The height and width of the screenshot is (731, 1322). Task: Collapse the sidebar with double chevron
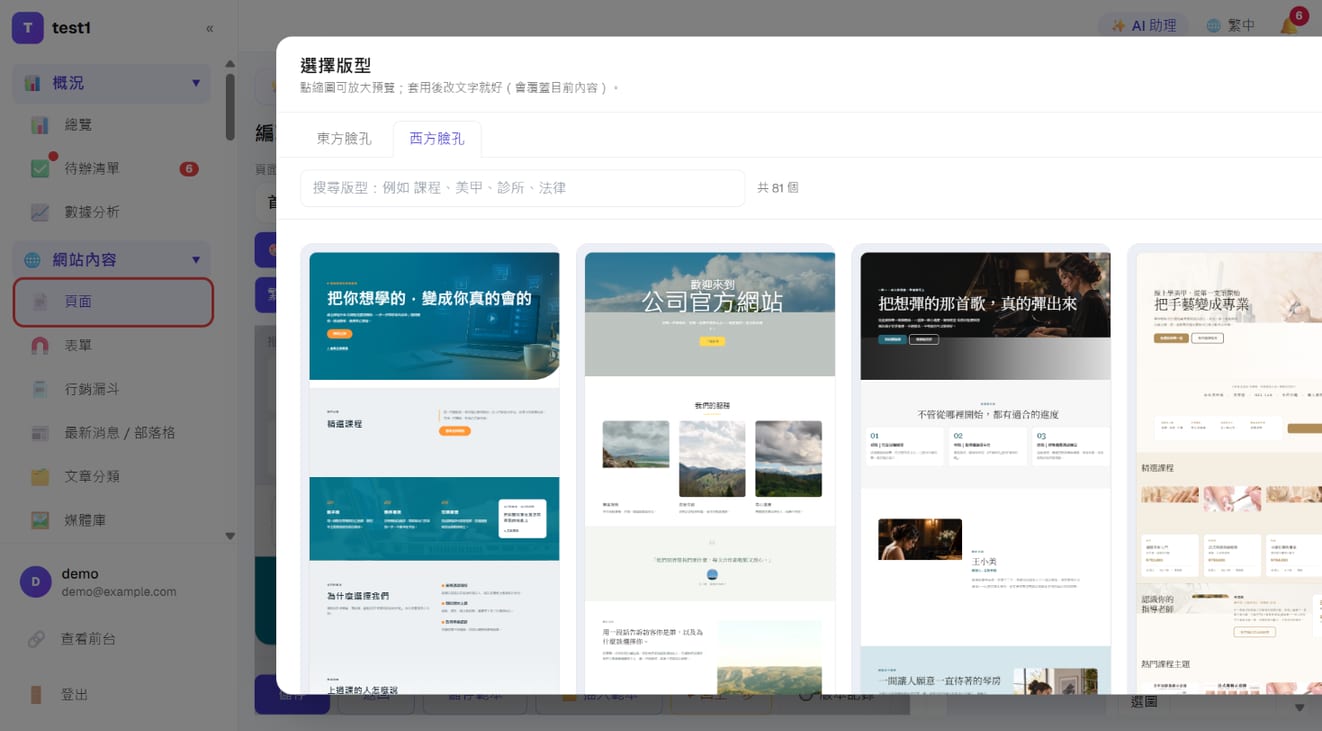pyautogui.click(x=209, y=28)
